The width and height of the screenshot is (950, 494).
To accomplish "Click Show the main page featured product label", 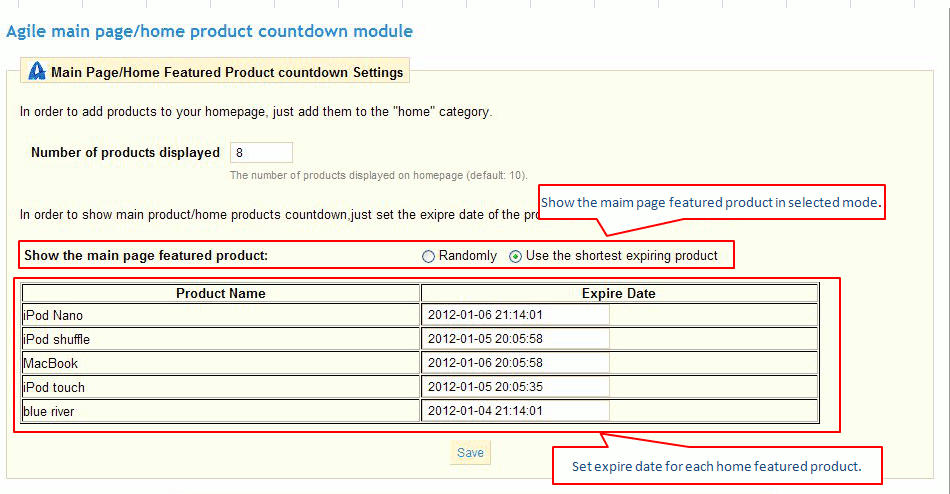I will click(x=146, y=256).
